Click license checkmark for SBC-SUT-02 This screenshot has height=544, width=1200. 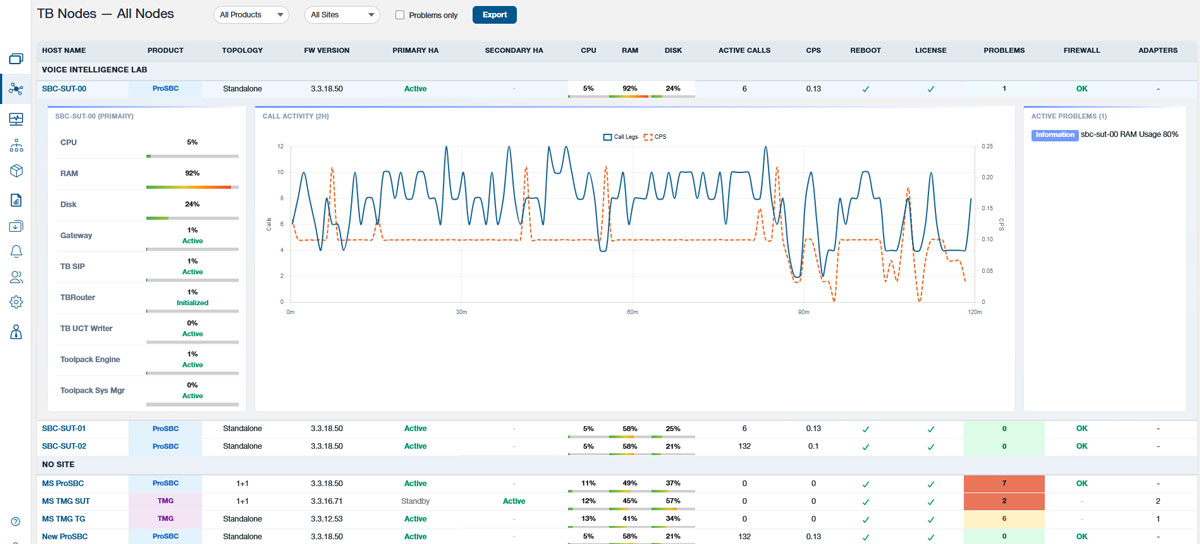[x=930, y=446]
